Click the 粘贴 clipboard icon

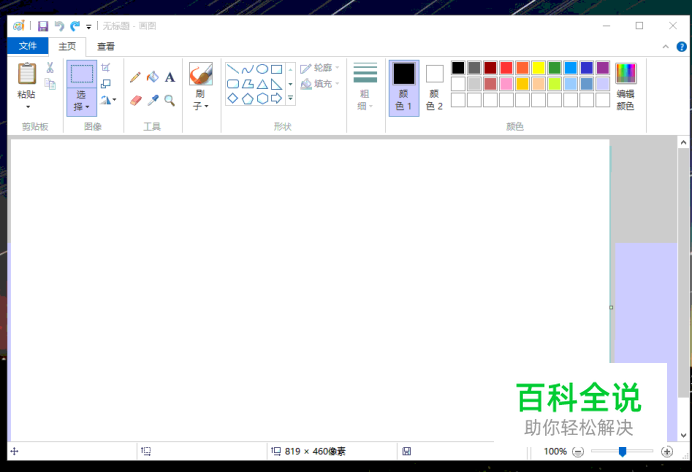[x=26, y=73]
